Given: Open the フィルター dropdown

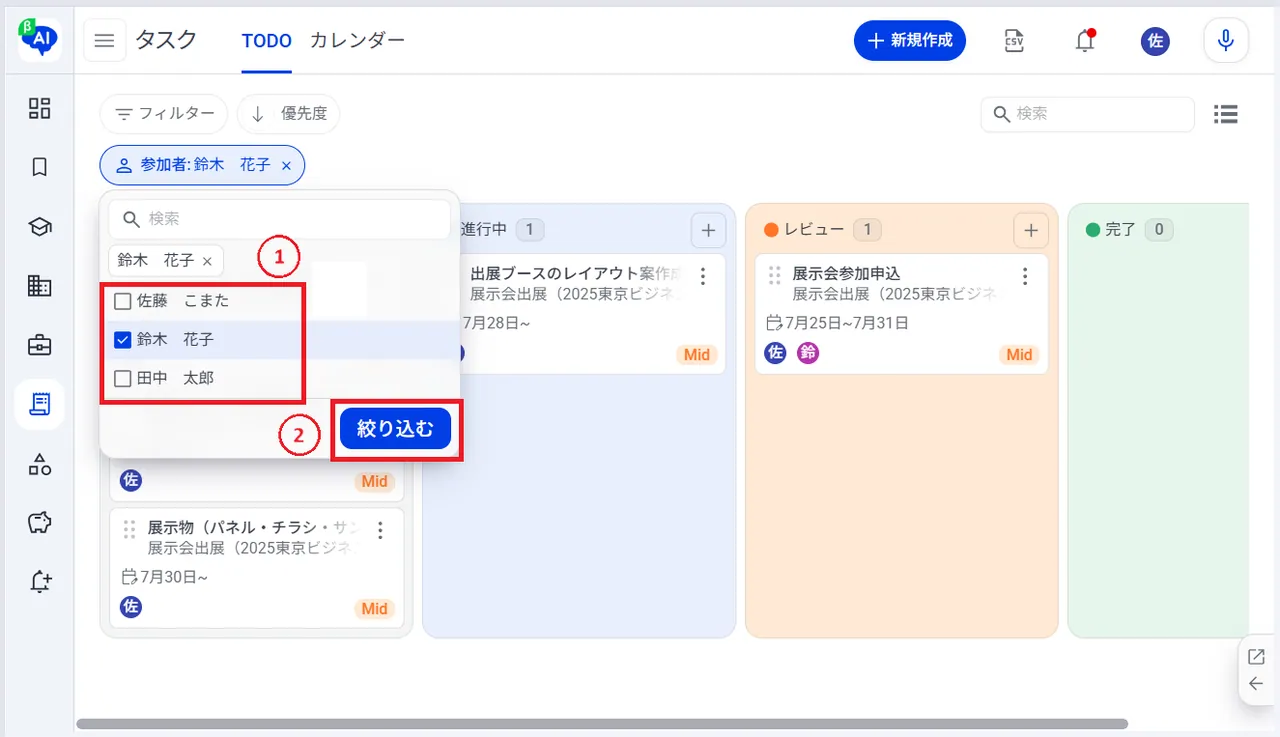Looking at the screenshot, I should click(164, 114).
